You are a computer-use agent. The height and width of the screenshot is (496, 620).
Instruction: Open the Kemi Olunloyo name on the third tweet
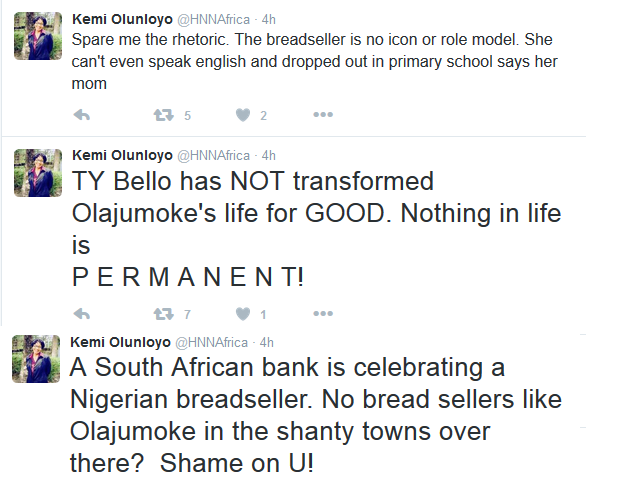tap(122, 342)
